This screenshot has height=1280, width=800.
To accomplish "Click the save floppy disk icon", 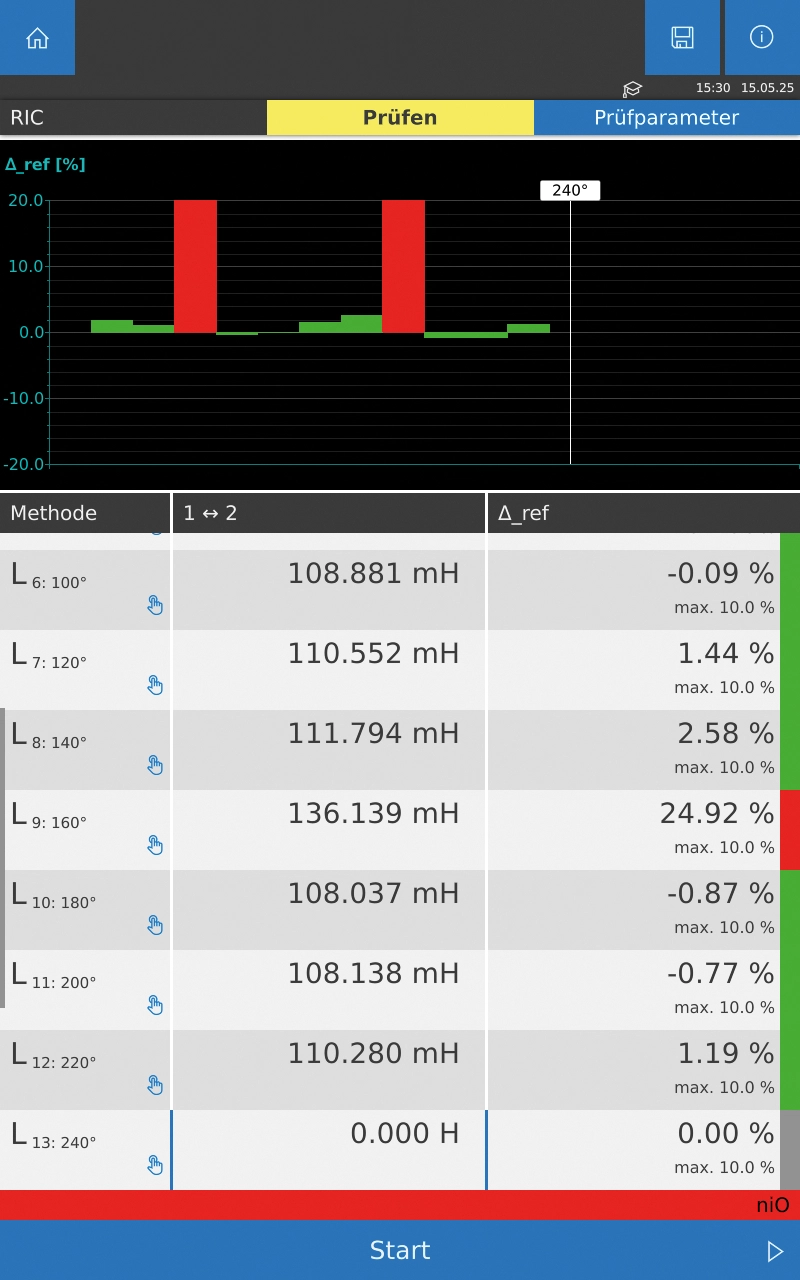I will point(682,38).
